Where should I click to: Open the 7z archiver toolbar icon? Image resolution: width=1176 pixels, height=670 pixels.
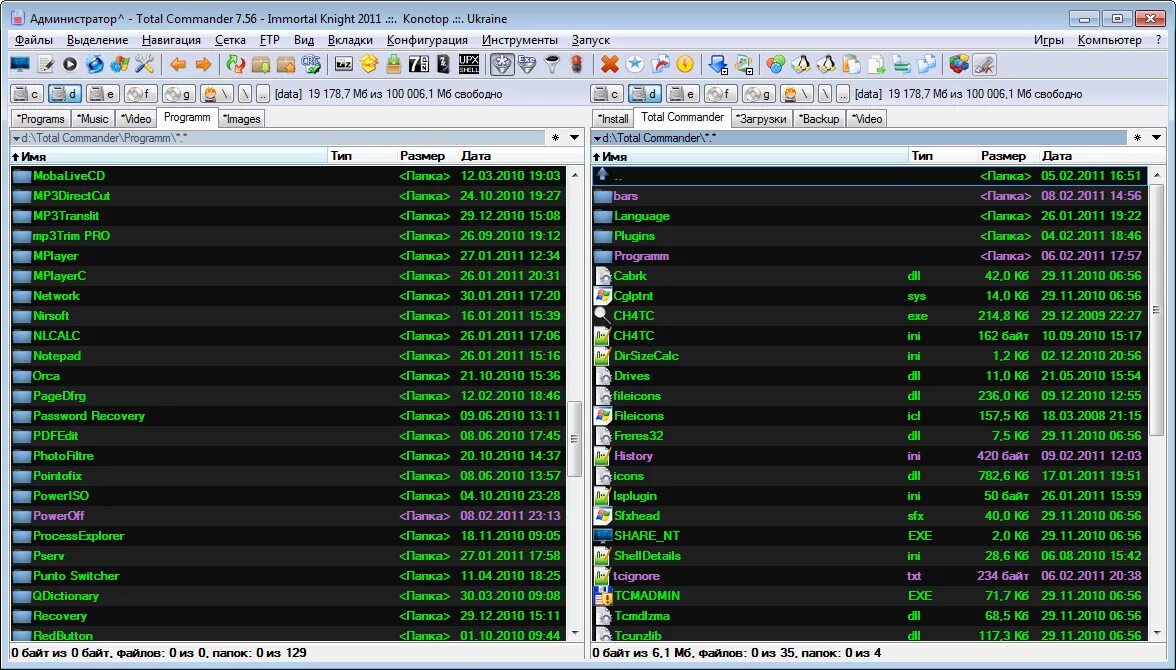(x=418, y=65)
